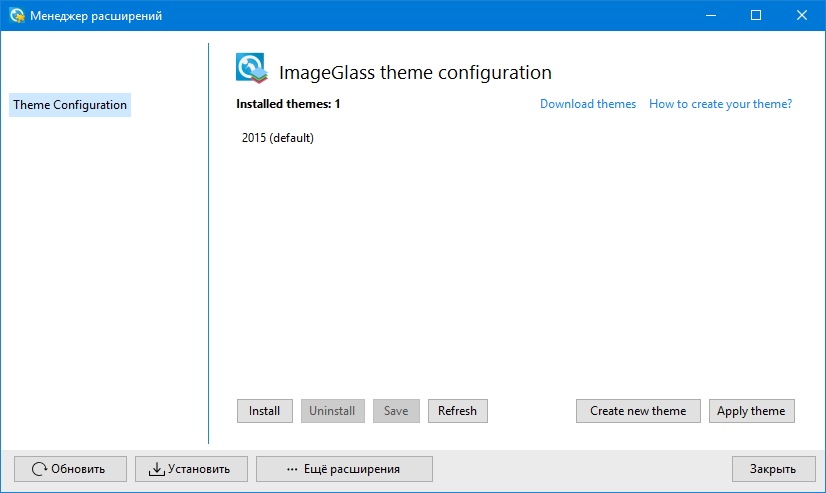Click the Refresh button
Screen dimensions: 826x493
(x=457, y=411)
